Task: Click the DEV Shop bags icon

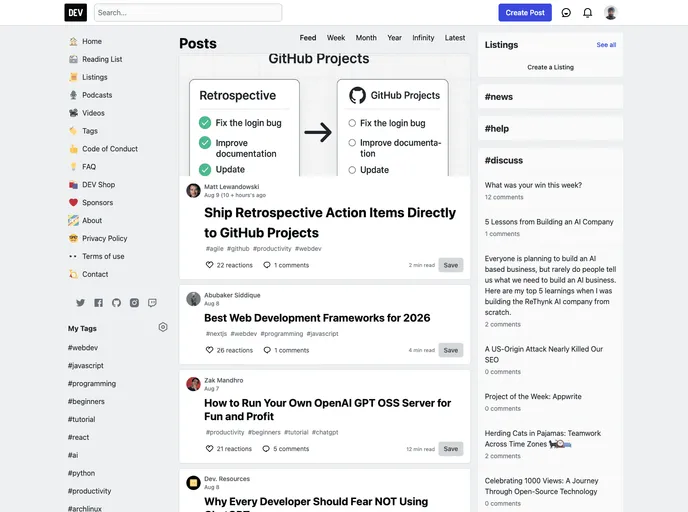Action: 73,185
